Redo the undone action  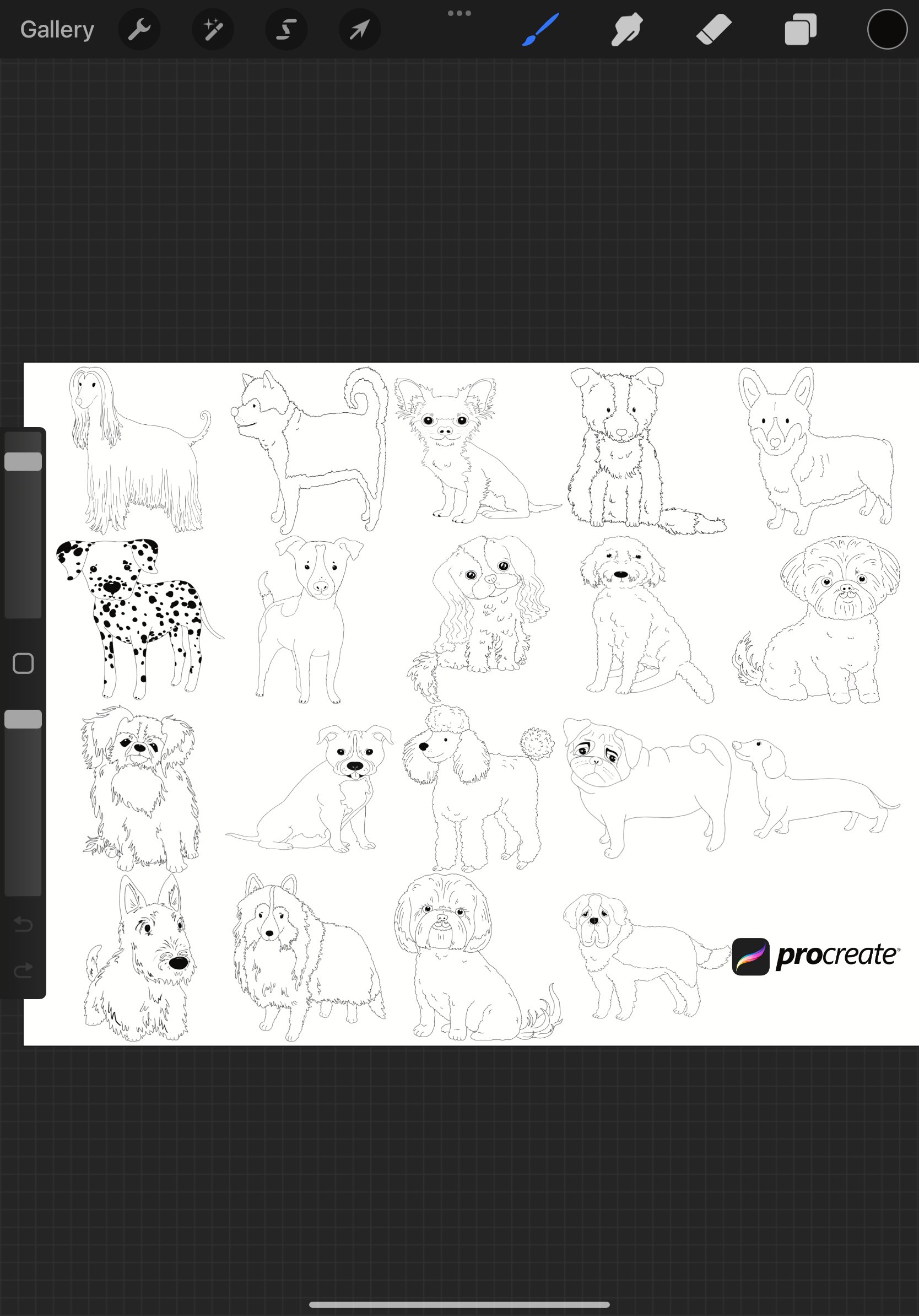point(24,970)
